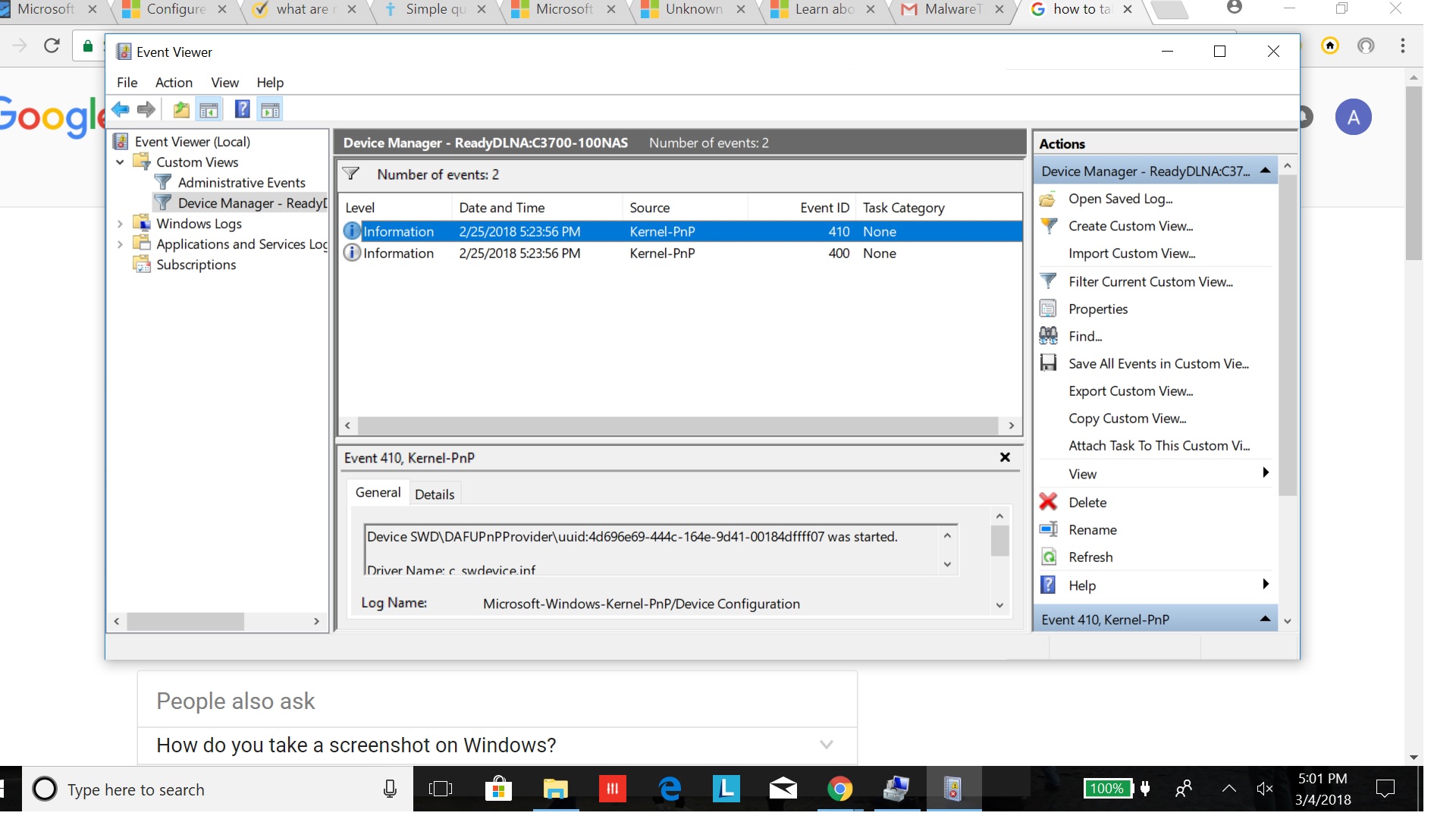
Task: Click the event list horizontal scrollbar
Action: click(678, 425)
